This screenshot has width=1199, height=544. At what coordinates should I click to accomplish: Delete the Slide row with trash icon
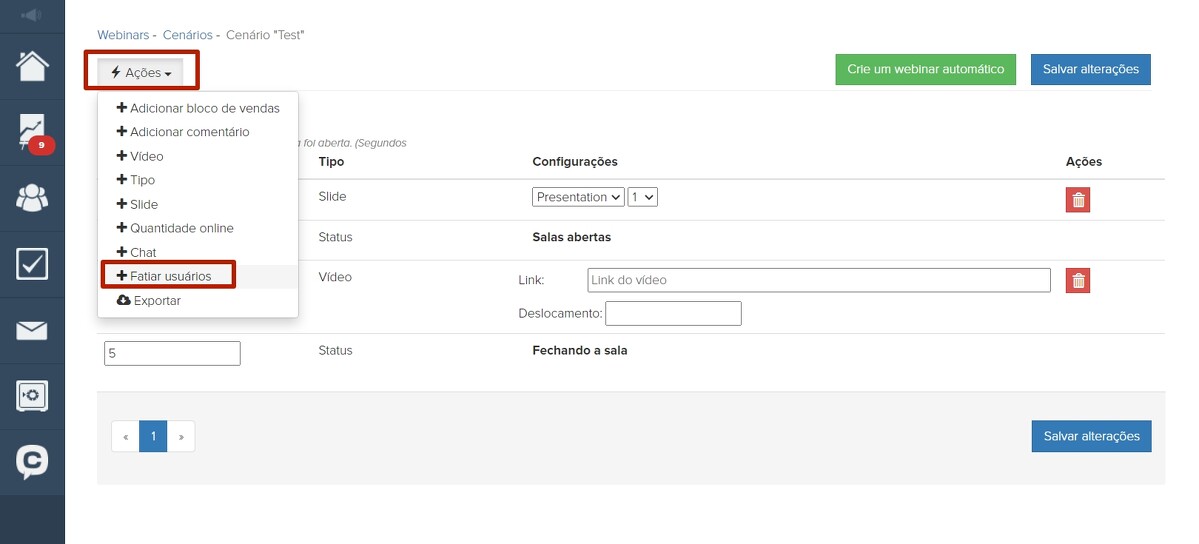click(1077, 200)
